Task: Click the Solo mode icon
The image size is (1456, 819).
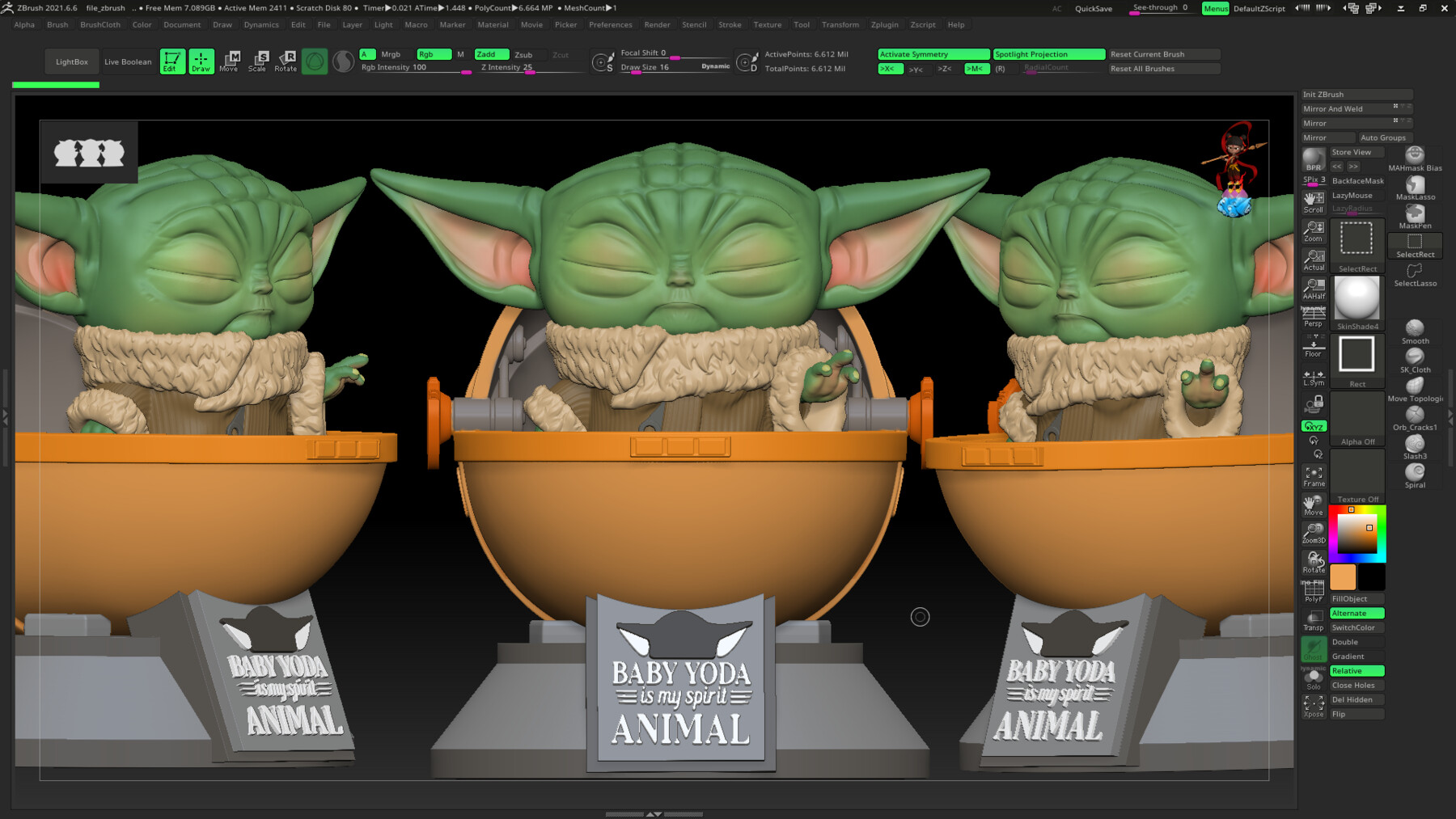Action: tap(1314, 676)
